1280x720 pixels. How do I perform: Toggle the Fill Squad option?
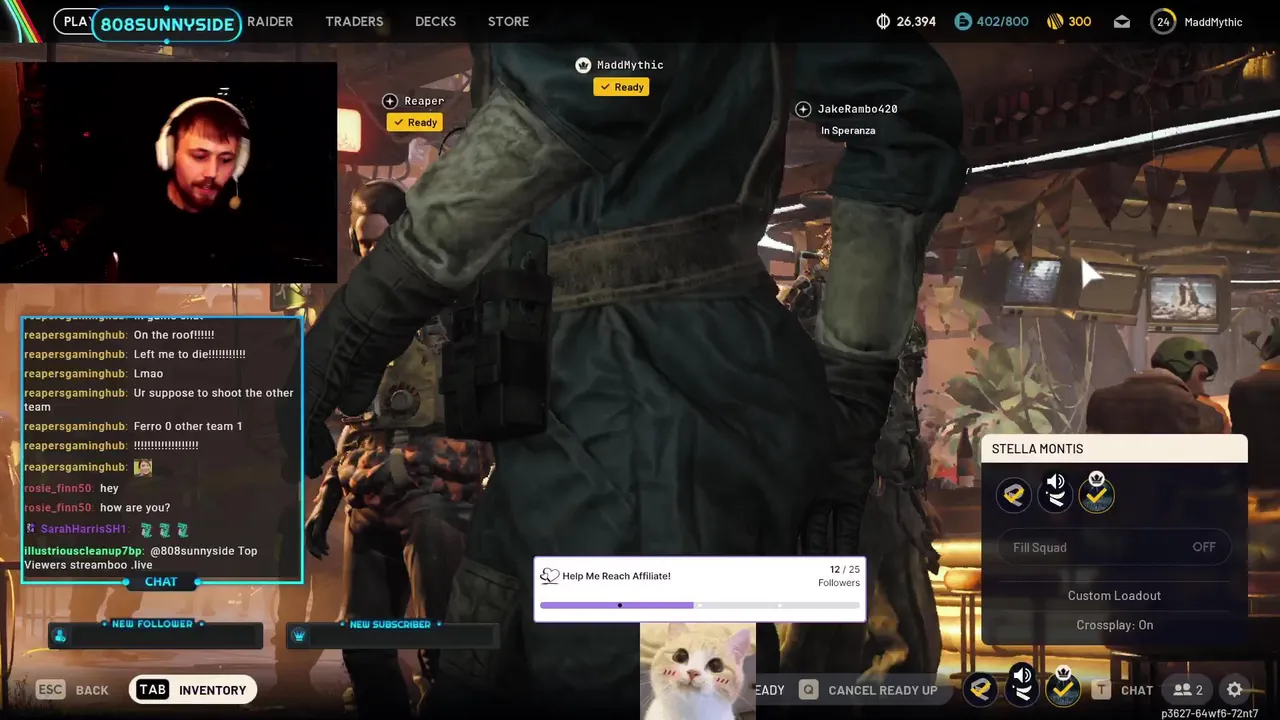click(x=1114, y=547)
